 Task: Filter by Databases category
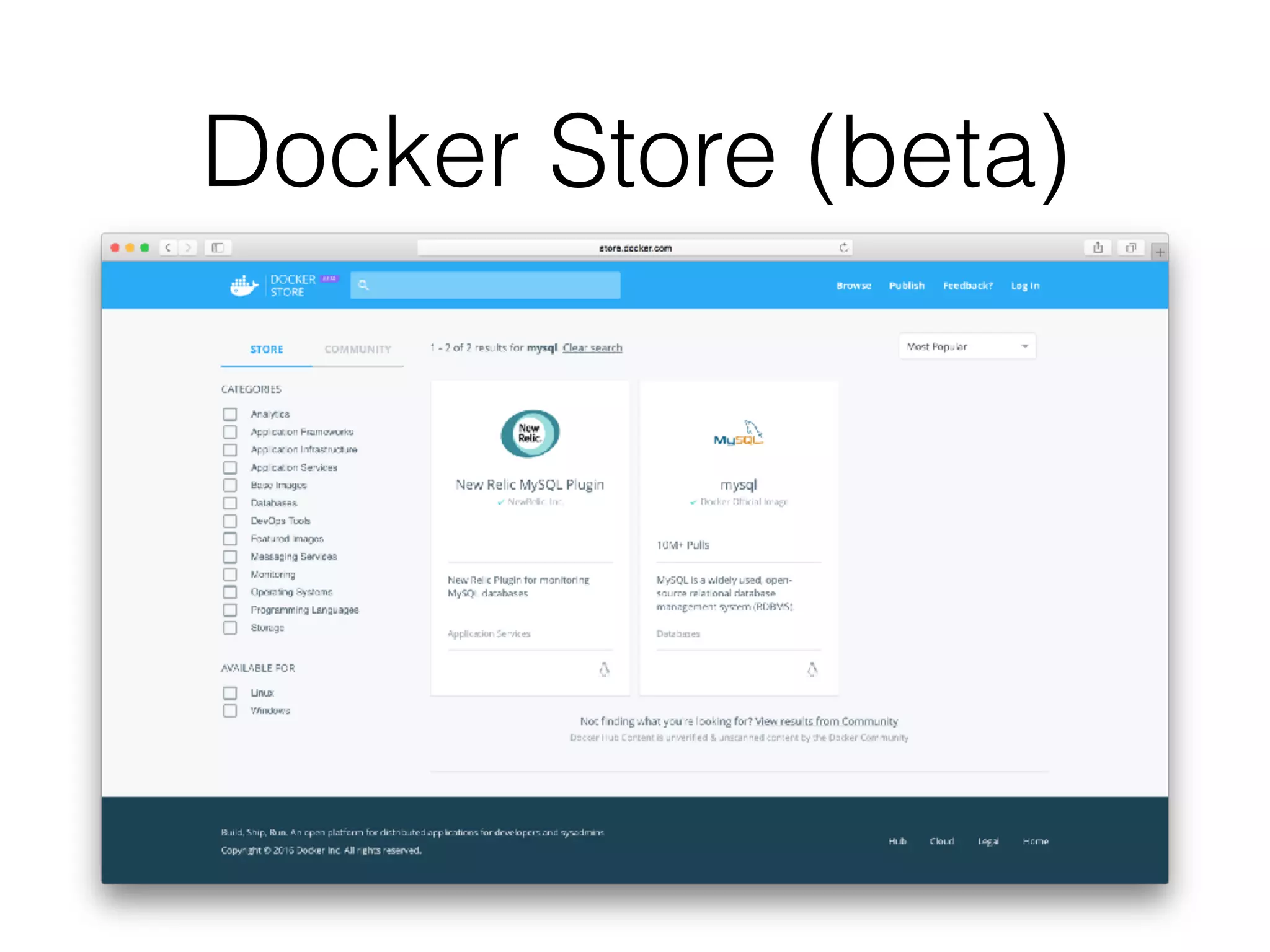click(230, 503)
